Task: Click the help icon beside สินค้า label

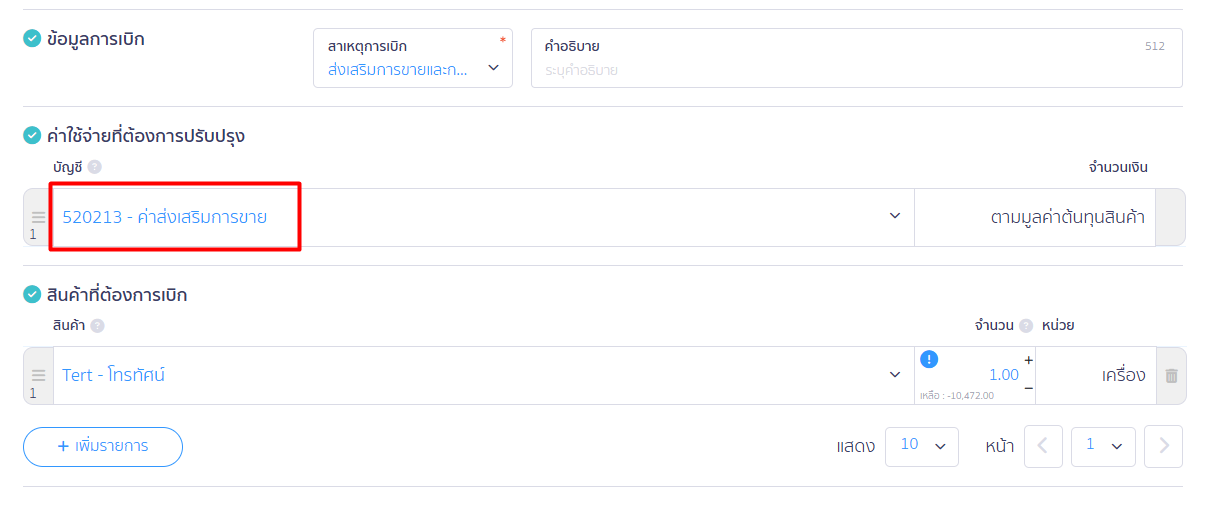Action: click(x=97, y=325)
